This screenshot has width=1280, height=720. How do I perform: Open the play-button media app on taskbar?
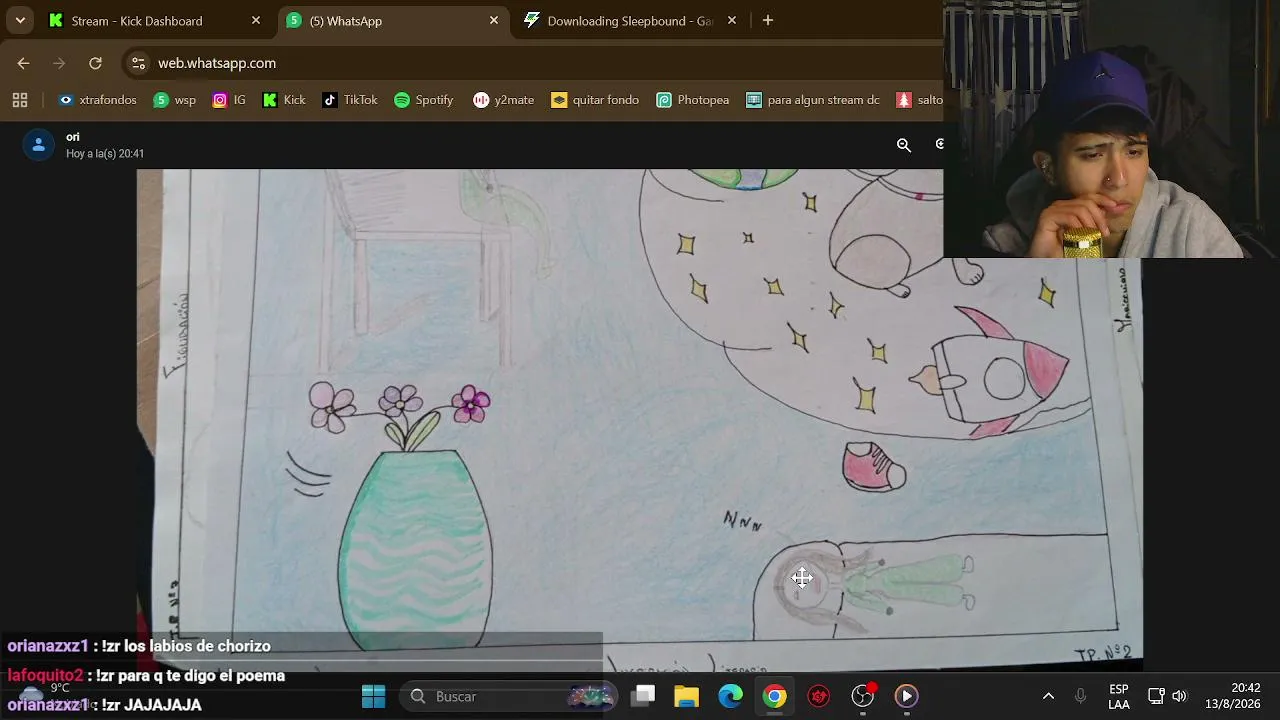[x=906, y=696]
